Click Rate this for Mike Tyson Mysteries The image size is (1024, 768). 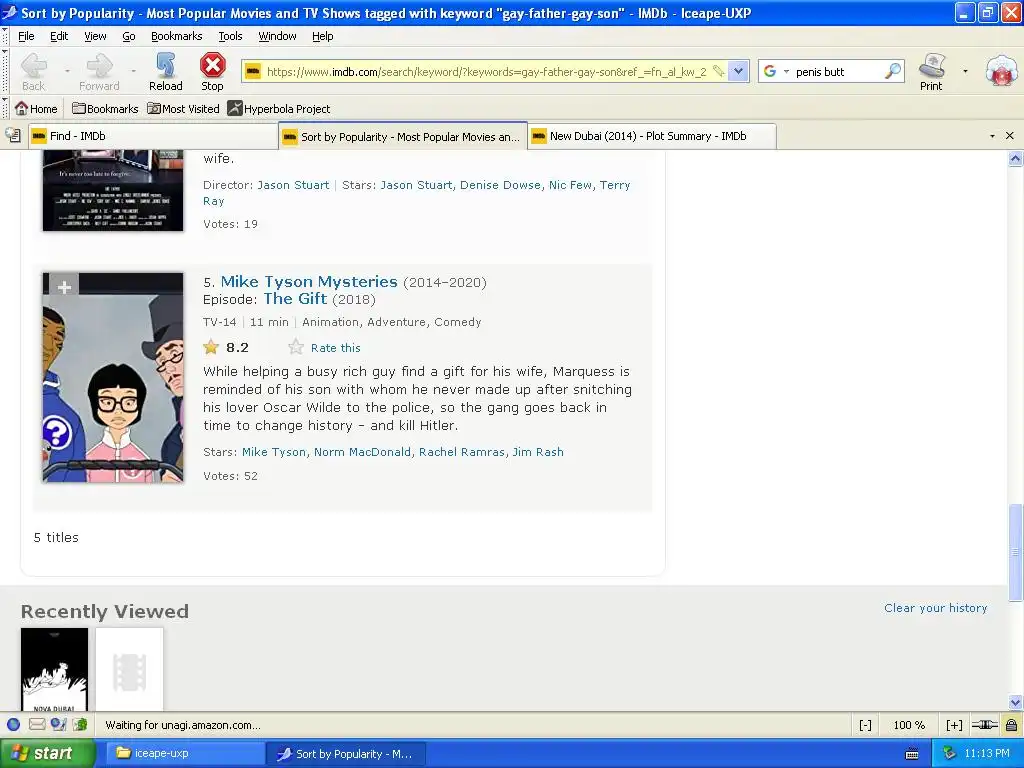(x=335, y=348)
